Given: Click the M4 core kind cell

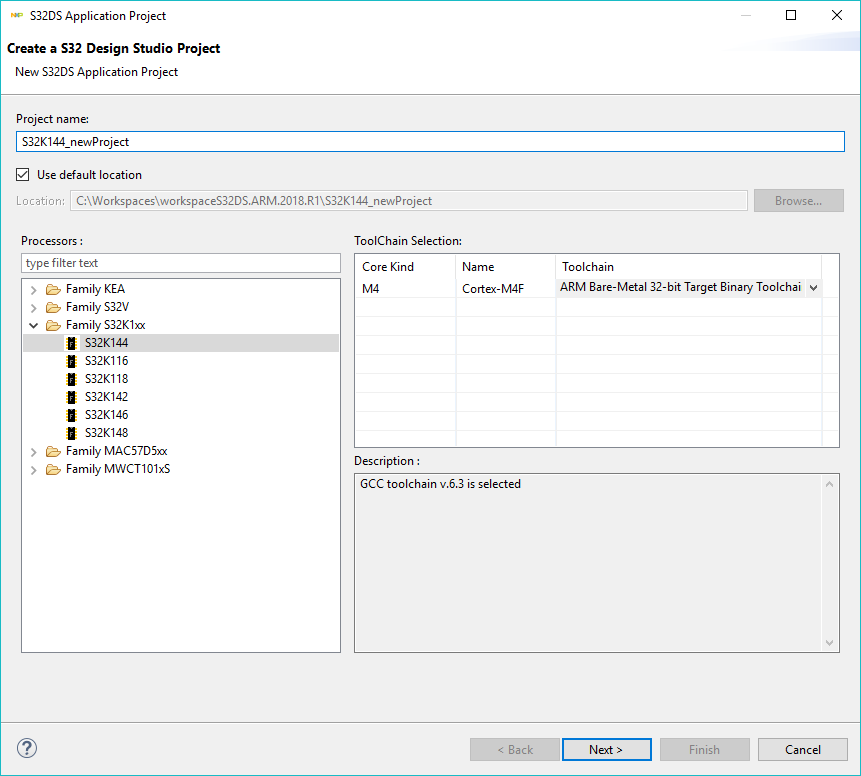Looking at the screenshot, I should (405, 288).
